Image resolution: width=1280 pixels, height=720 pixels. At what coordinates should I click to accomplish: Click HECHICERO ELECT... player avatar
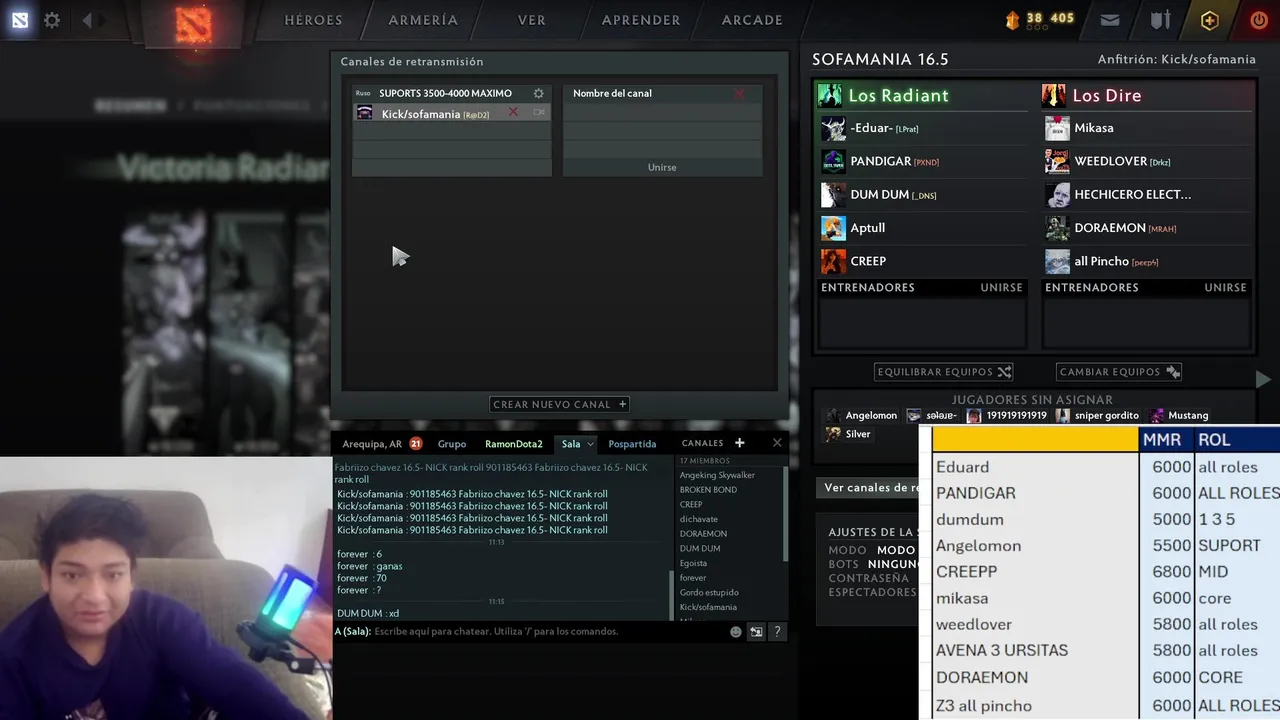(x=1057, y=195)
